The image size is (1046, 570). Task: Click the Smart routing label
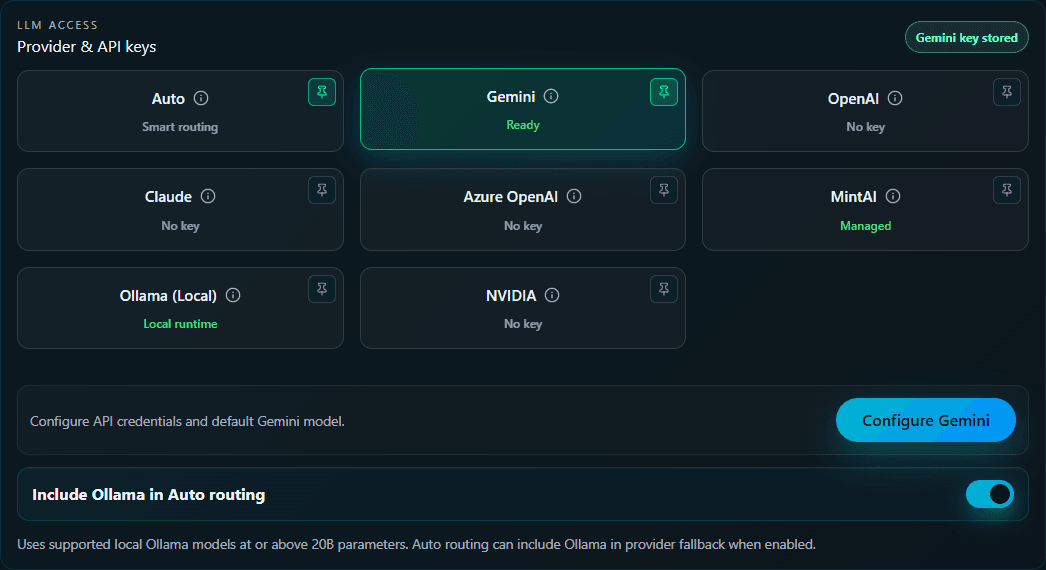[180, 127]
